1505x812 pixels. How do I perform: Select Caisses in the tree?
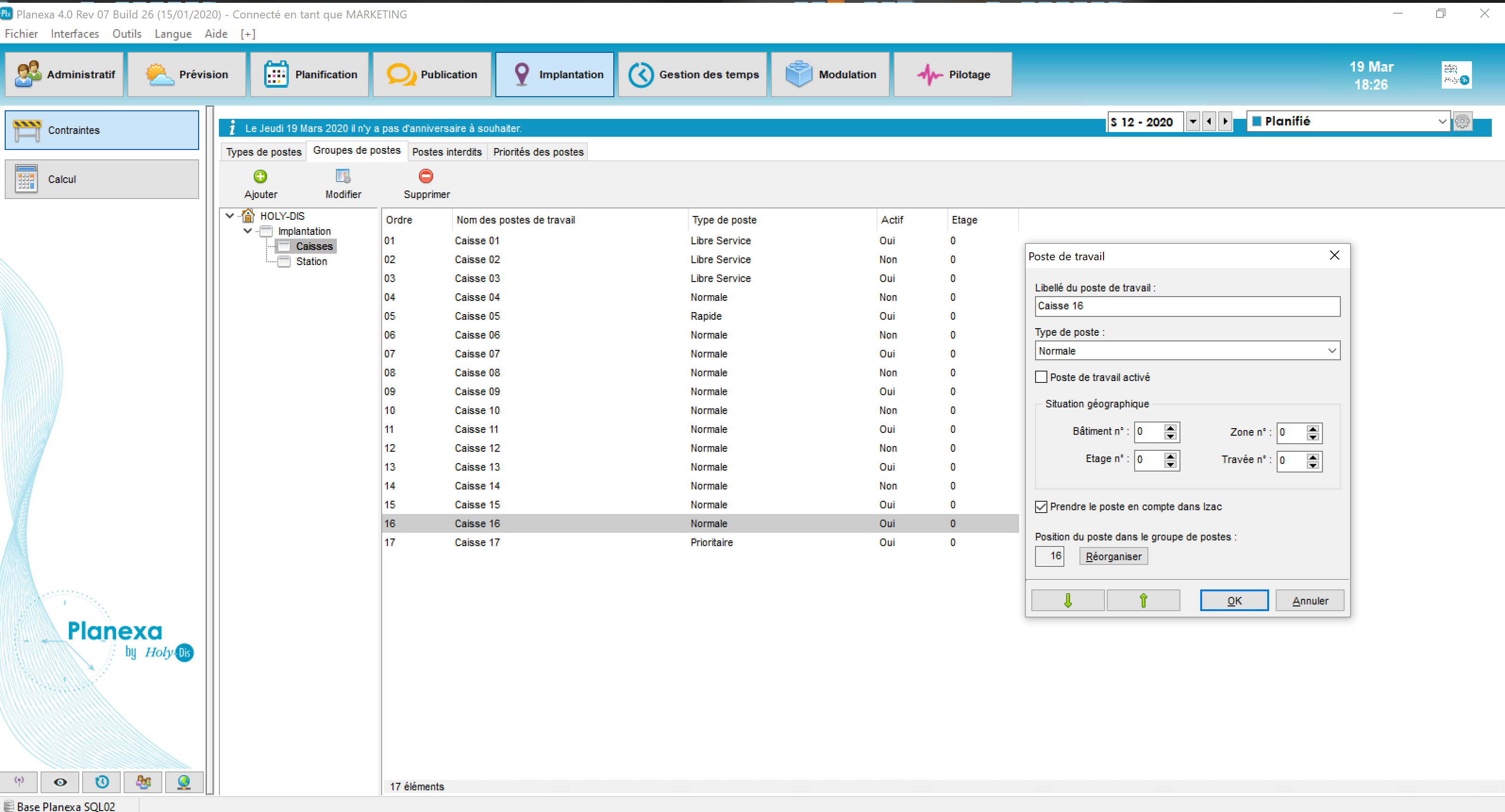(x=314, y=246)
